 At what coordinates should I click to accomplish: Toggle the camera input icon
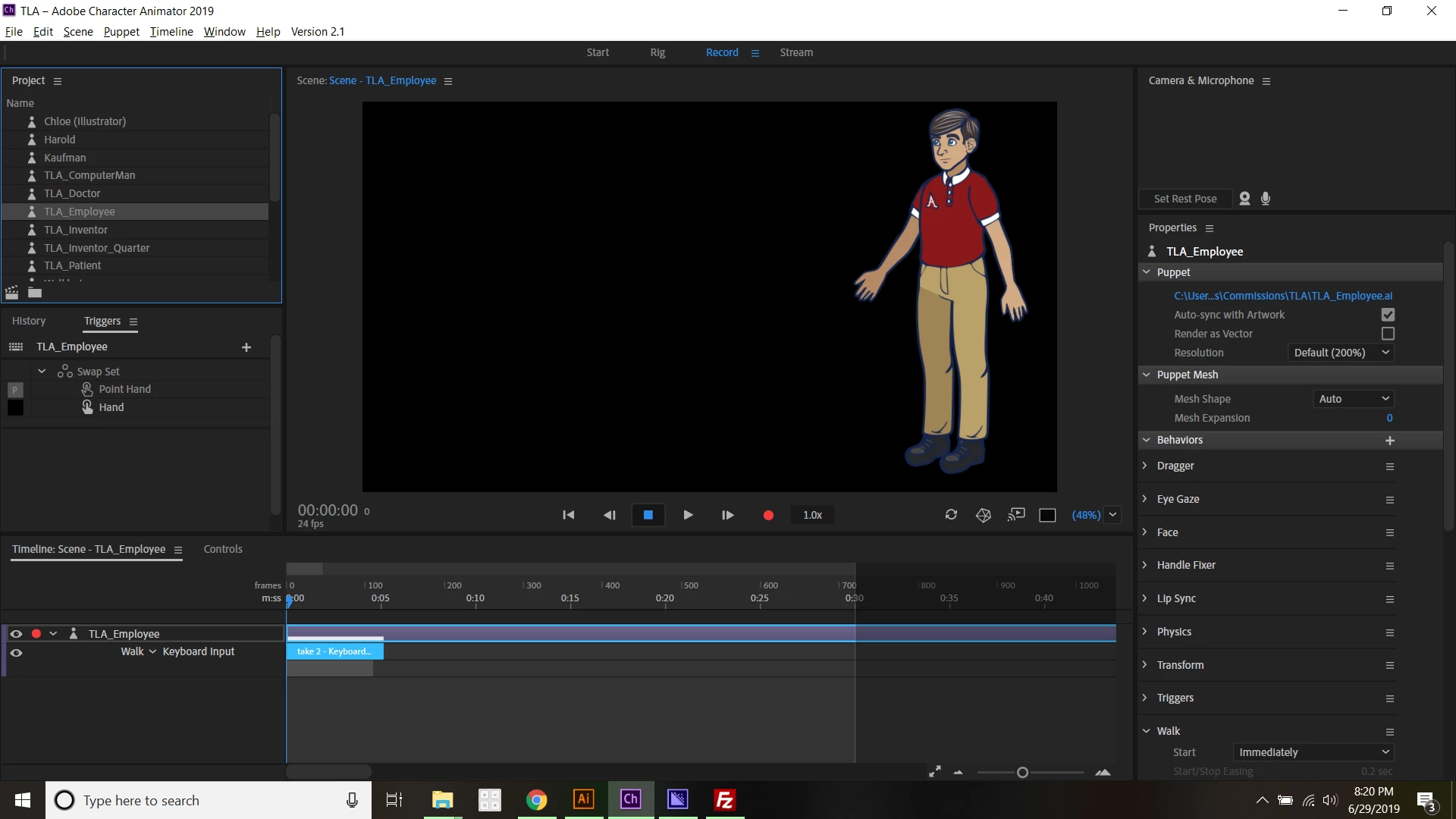point(1244,199)
